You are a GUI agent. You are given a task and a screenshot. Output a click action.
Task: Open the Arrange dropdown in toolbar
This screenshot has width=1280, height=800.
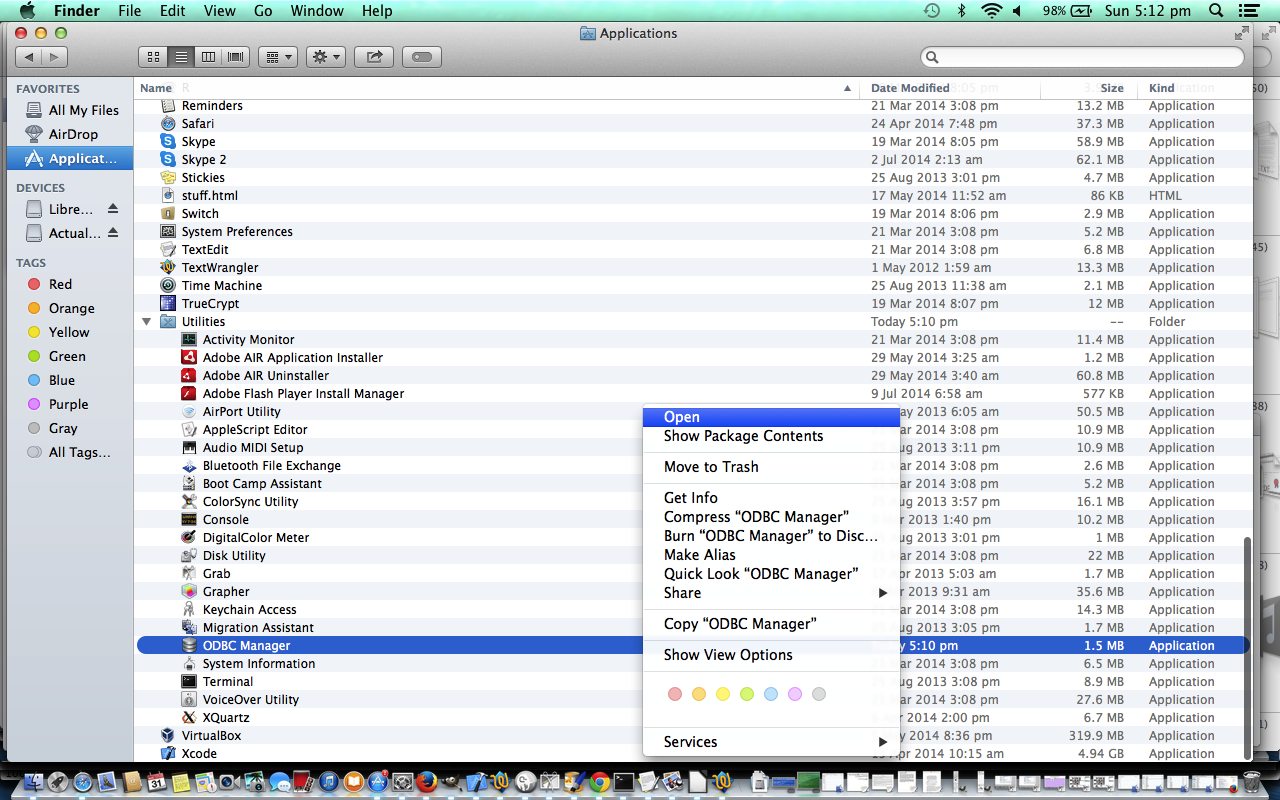[277, 57]
